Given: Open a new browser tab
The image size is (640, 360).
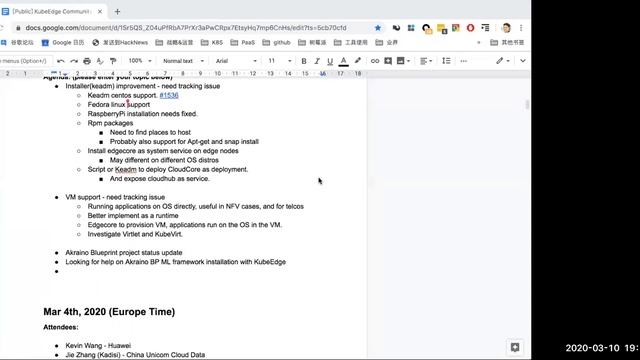Looking at the screenshot, I should click(118, 12).
